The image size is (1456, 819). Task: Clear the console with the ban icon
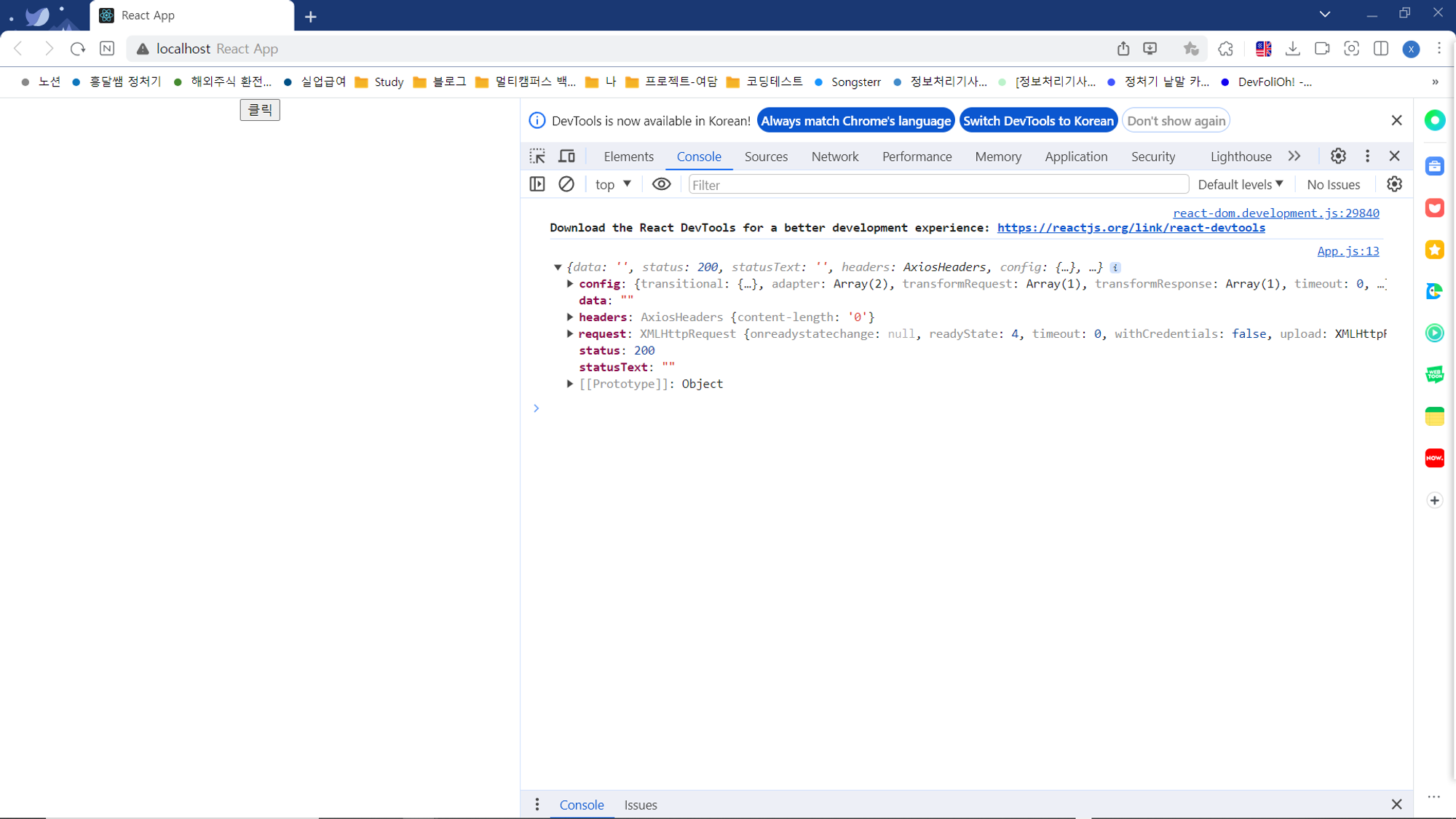[x=566, y=184]
